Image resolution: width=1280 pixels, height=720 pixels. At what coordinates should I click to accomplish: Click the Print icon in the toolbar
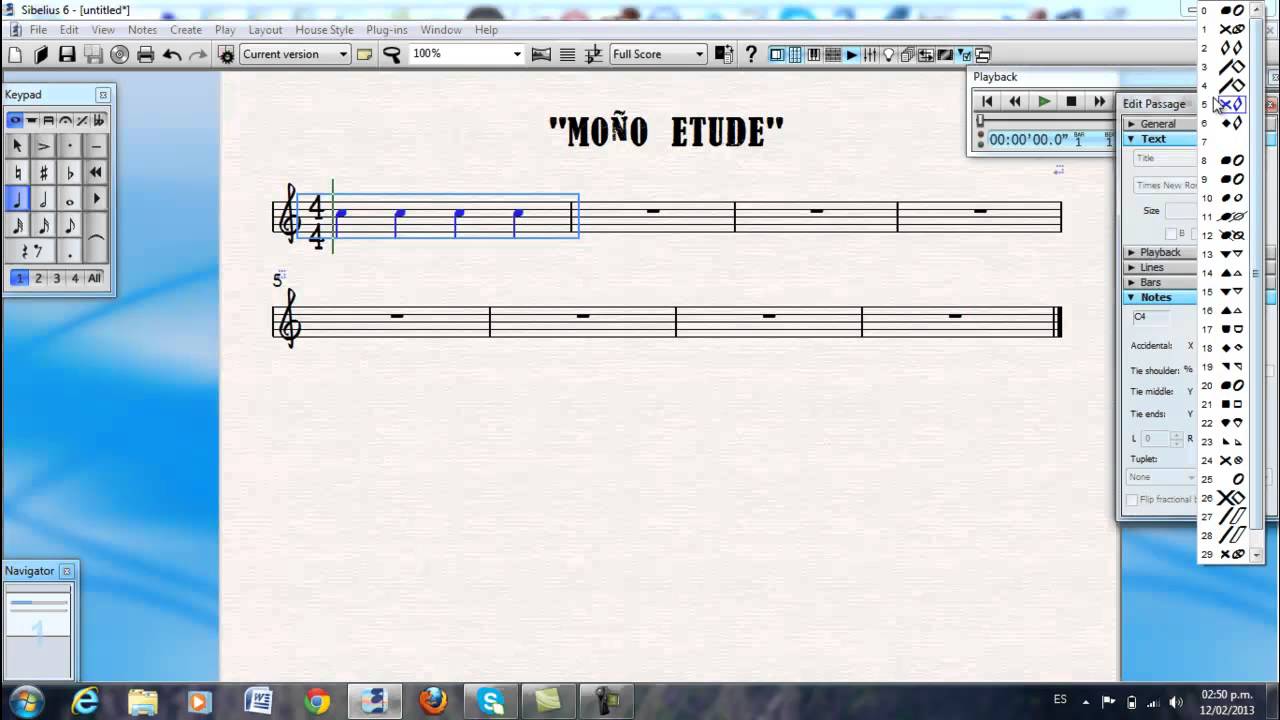point(146,55)
